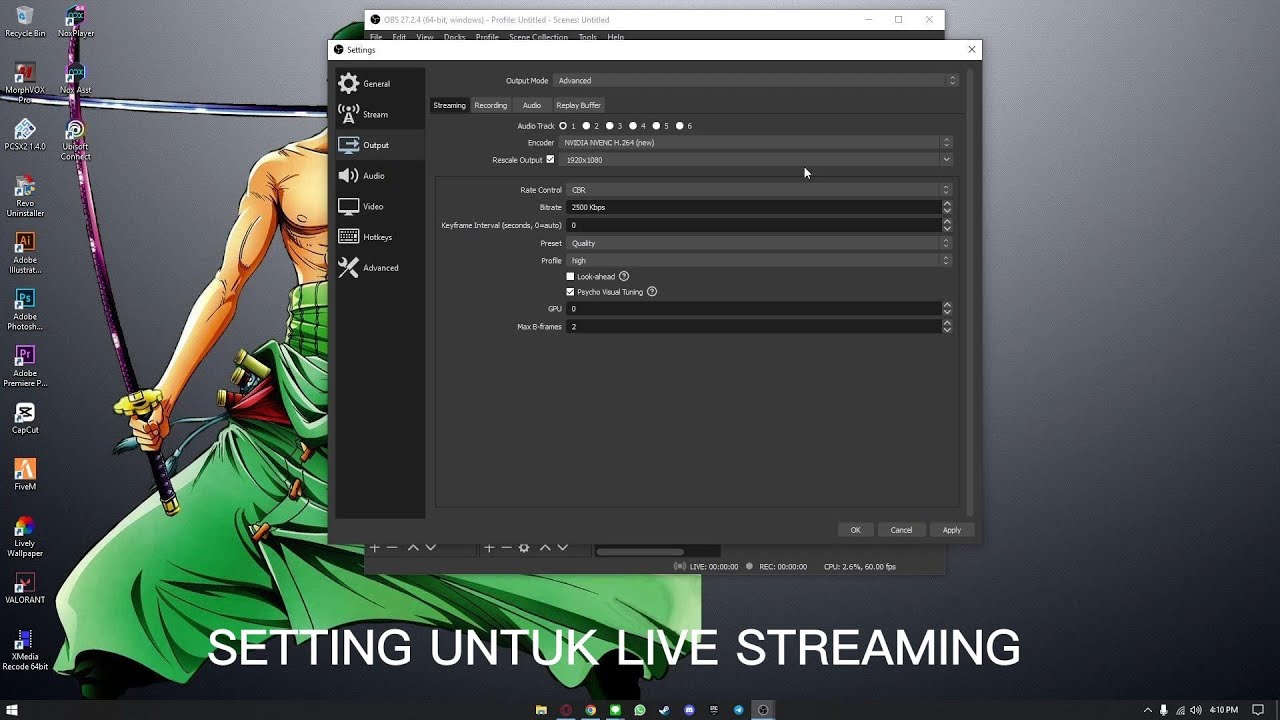Open the Lively Wallpaper desktop icon
This screenshot has height=720, width=1280.
click(x=25, y=537)
